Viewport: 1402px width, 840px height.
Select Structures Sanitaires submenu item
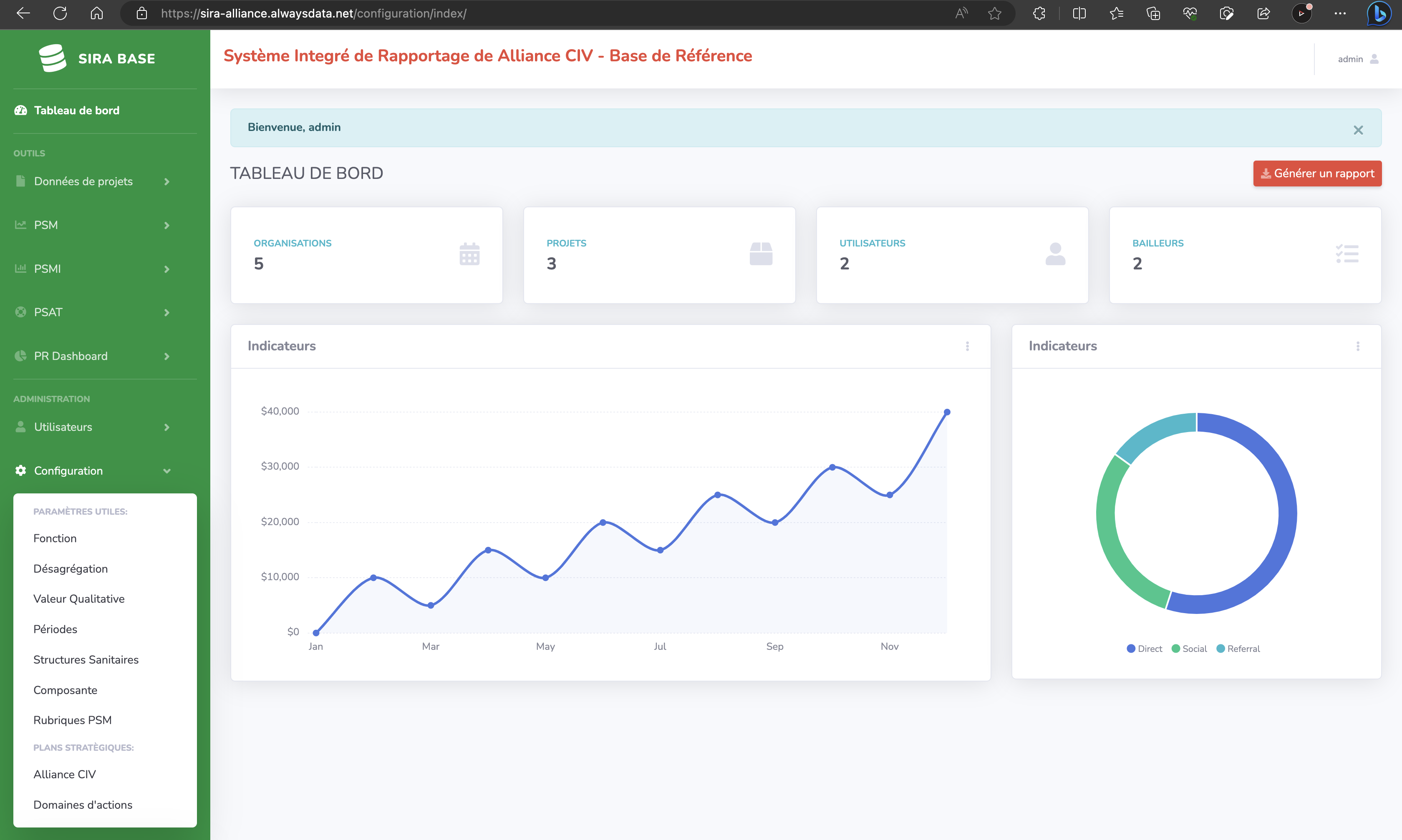pyautogui.click(x=86, y=659)
